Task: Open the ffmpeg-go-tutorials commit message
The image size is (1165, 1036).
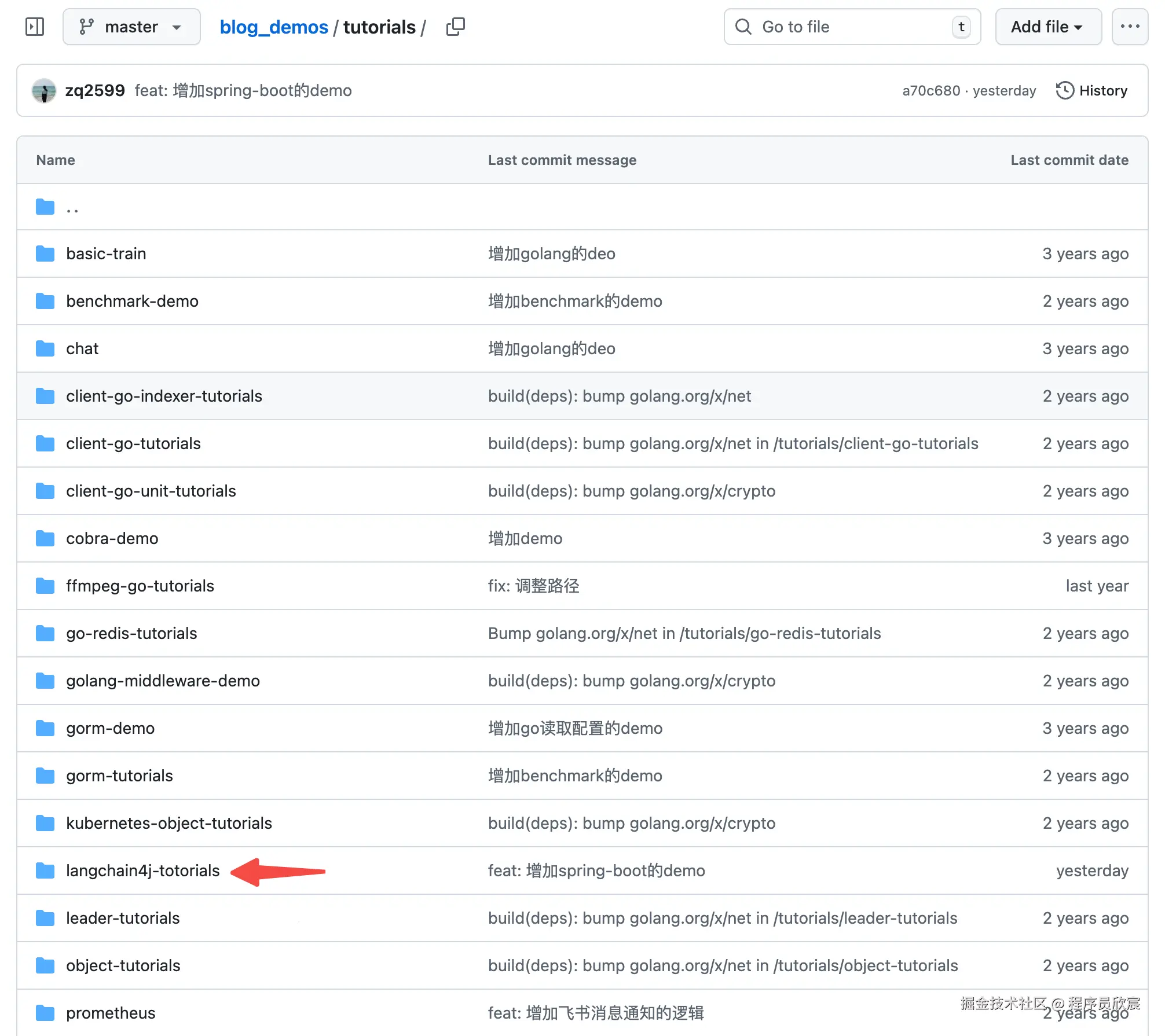Action: [x=533, y=586]
